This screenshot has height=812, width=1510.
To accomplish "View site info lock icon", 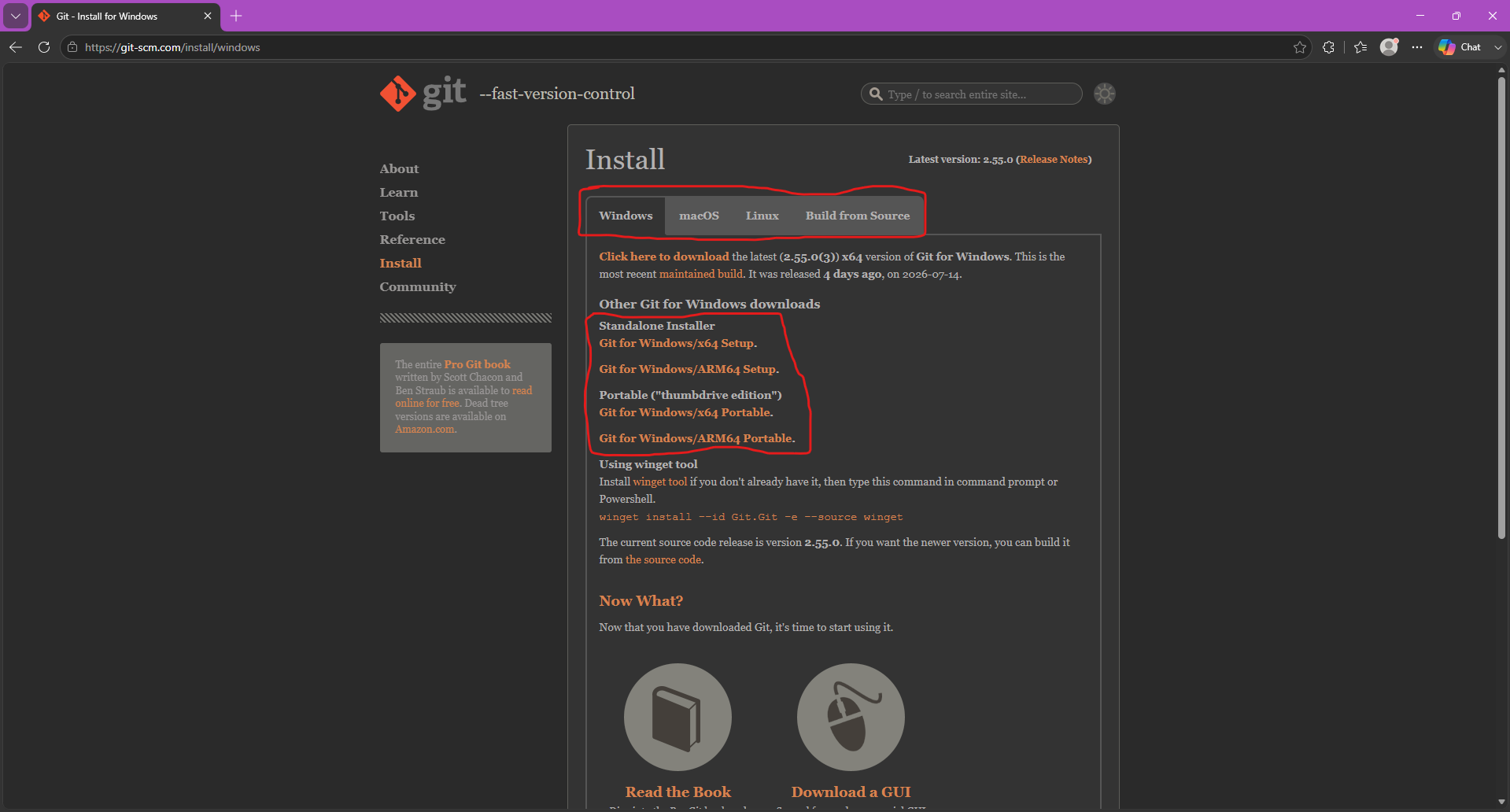I will pyautogui.click(x=72, y=47).
